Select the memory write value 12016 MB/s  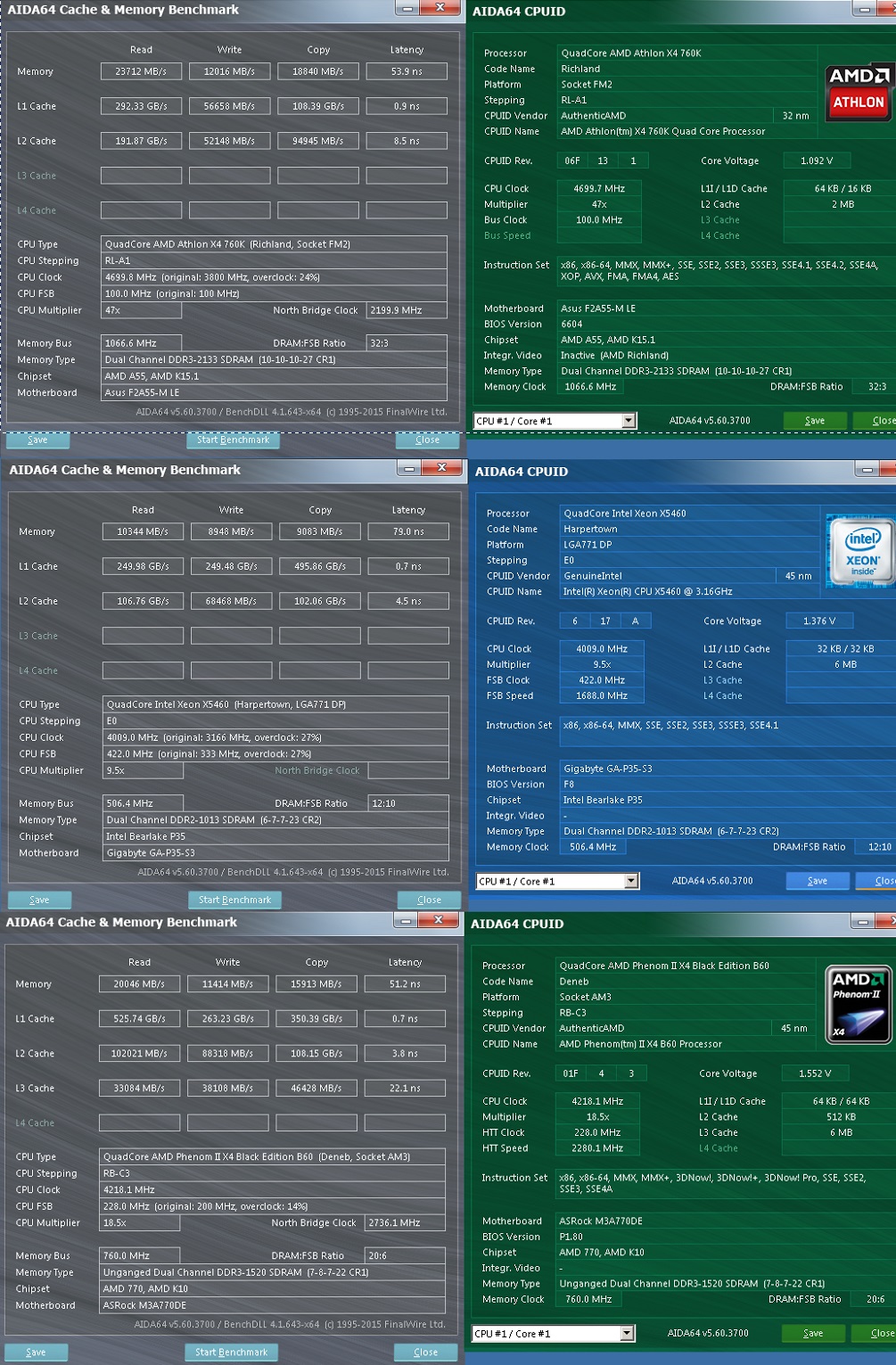[229, 71]
